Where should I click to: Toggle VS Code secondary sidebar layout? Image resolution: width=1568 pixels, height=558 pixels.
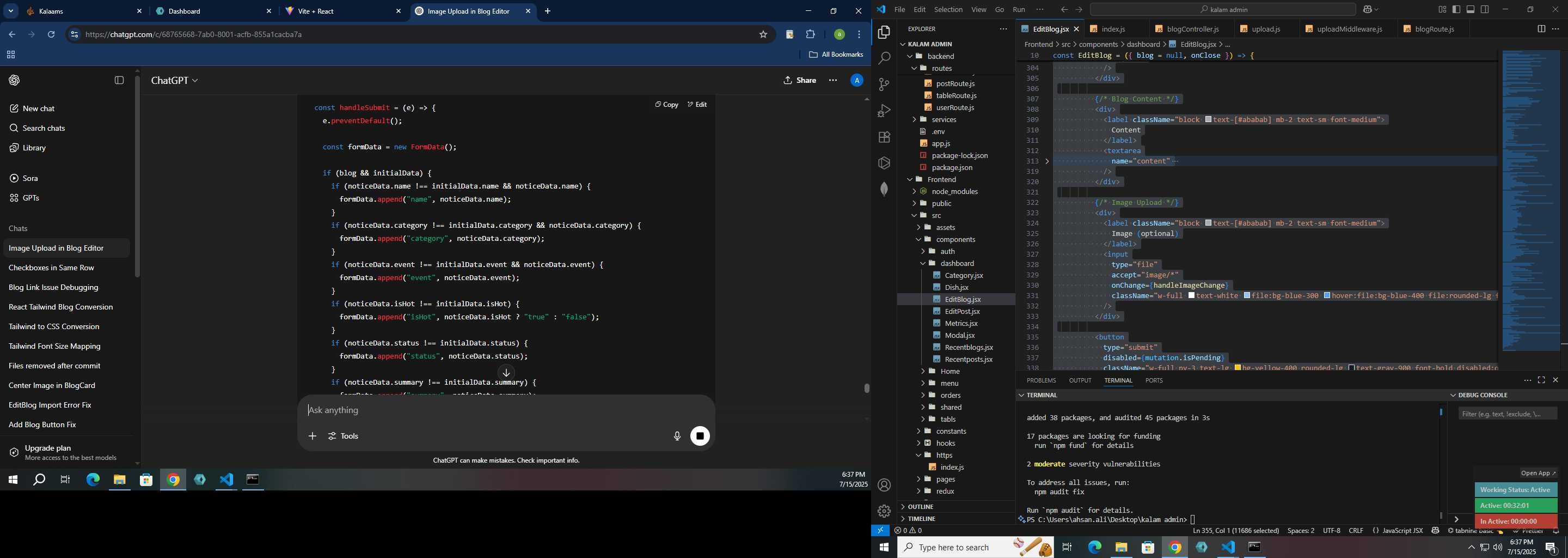pyautogui.click(x=1485, y=9)
